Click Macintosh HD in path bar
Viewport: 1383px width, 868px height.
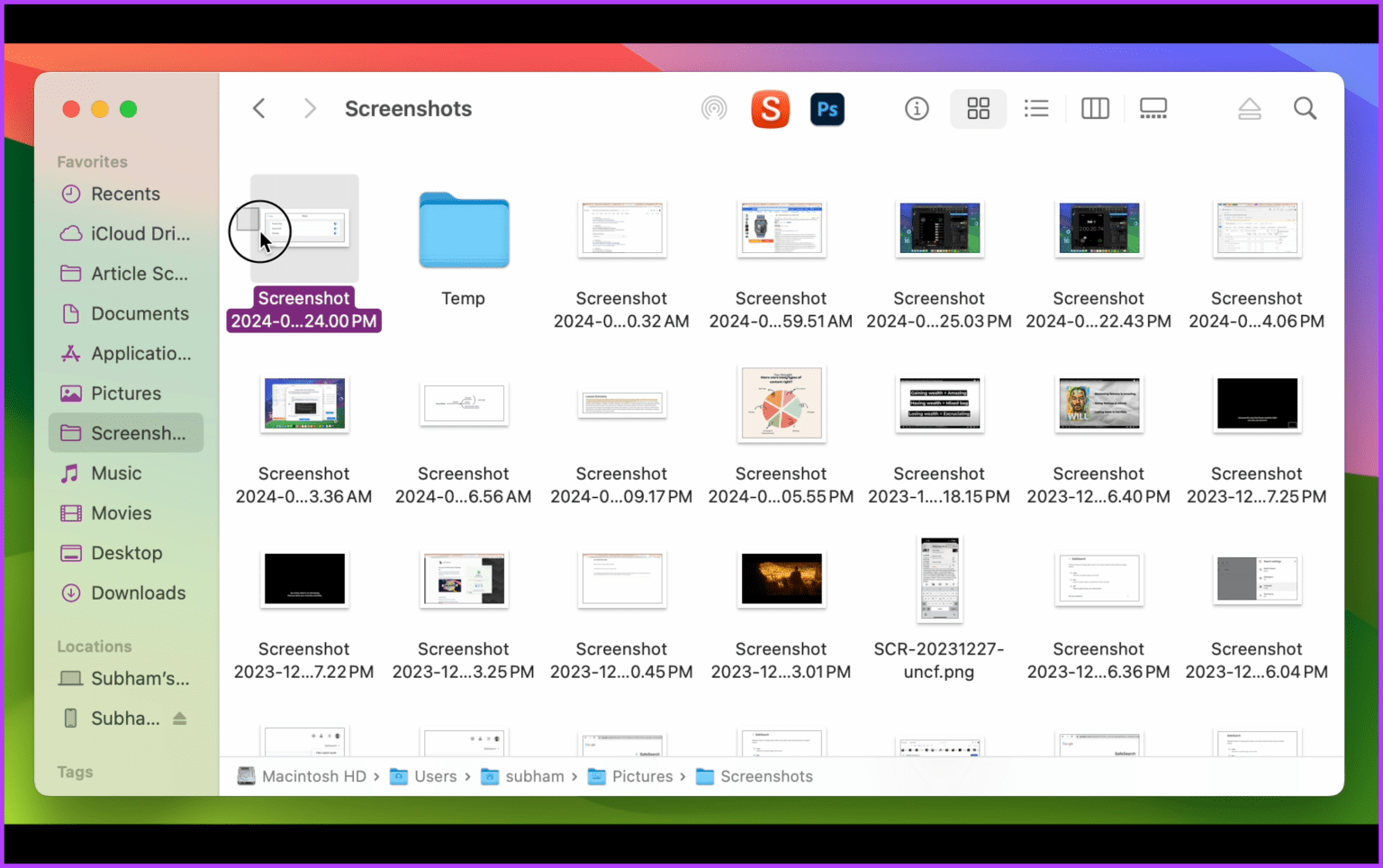(x=312, y=776)
